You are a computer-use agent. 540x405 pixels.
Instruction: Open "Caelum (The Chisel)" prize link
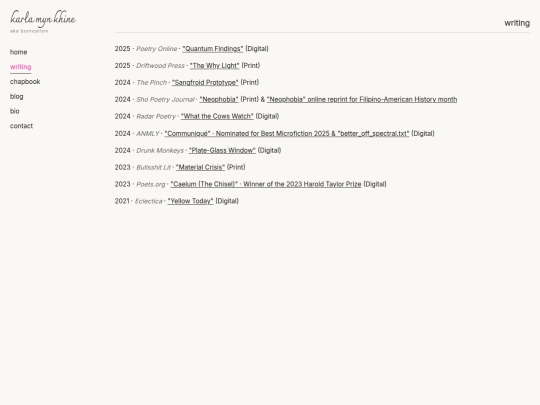pos(266,184)
